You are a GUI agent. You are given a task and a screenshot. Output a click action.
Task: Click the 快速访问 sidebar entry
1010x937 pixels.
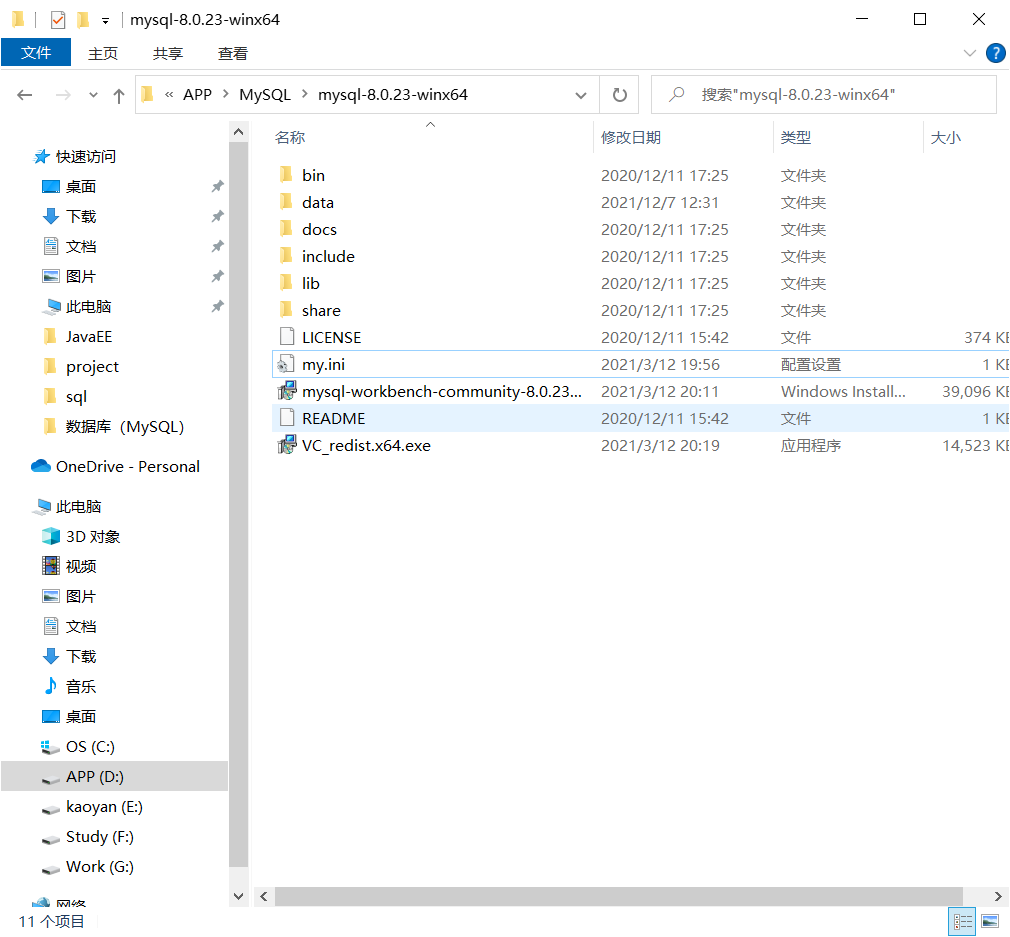coord(86,156)
